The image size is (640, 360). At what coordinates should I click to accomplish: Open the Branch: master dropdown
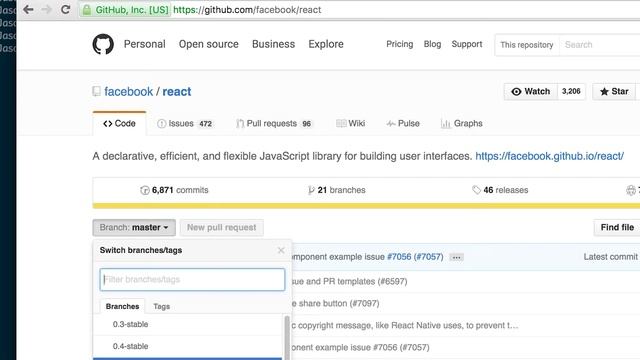pyautogui.click(x=134, y=227)
